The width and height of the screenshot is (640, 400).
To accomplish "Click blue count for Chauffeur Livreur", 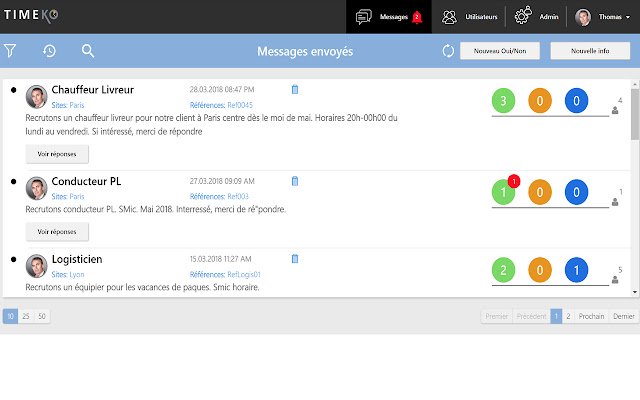I will coord(576,100).
